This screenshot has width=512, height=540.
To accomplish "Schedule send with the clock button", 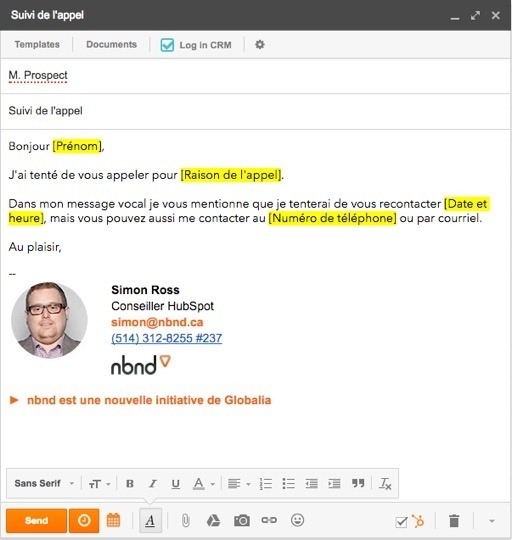I will pos(84,520).
